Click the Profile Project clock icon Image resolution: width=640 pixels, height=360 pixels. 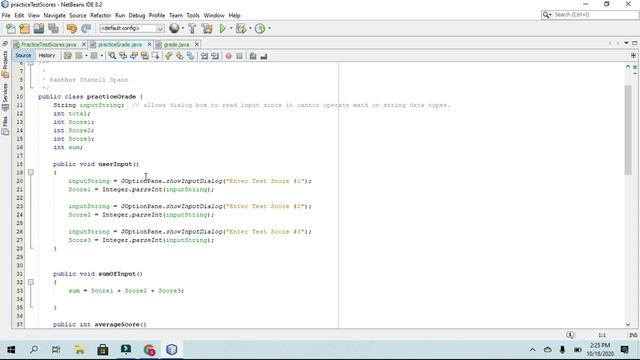pyautogui.click(x=260, y=29)
